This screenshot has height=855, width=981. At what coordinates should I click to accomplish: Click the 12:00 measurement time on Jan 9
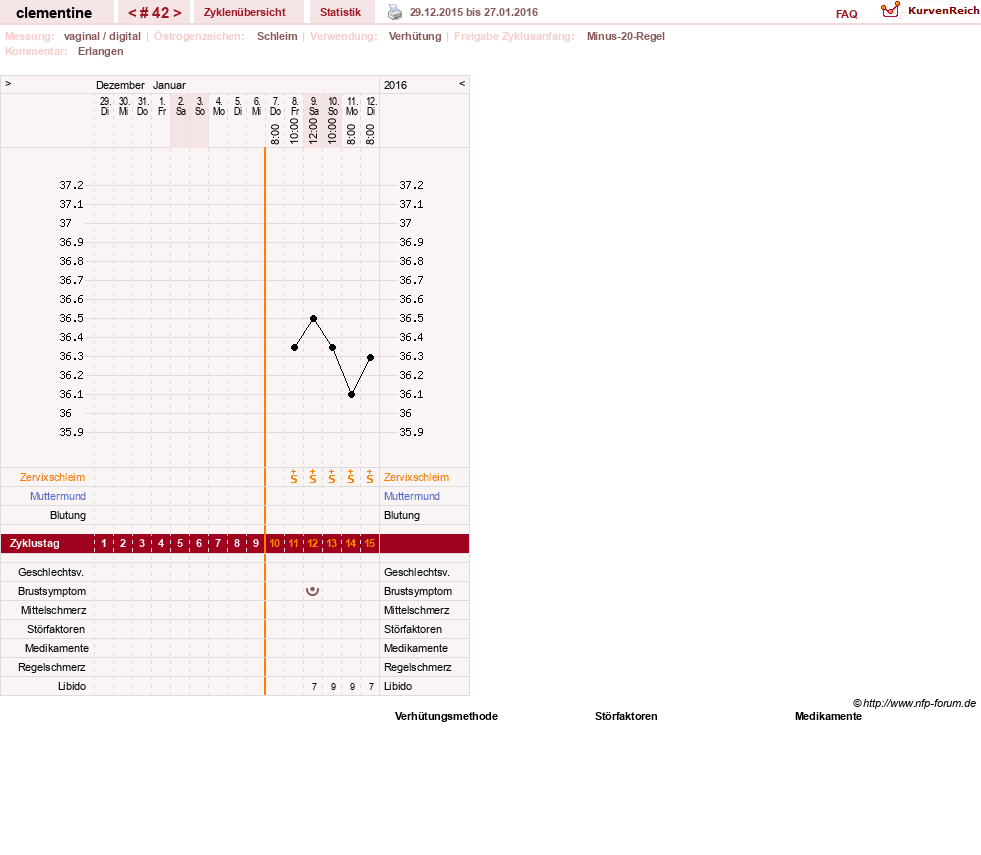pos(313,131)
